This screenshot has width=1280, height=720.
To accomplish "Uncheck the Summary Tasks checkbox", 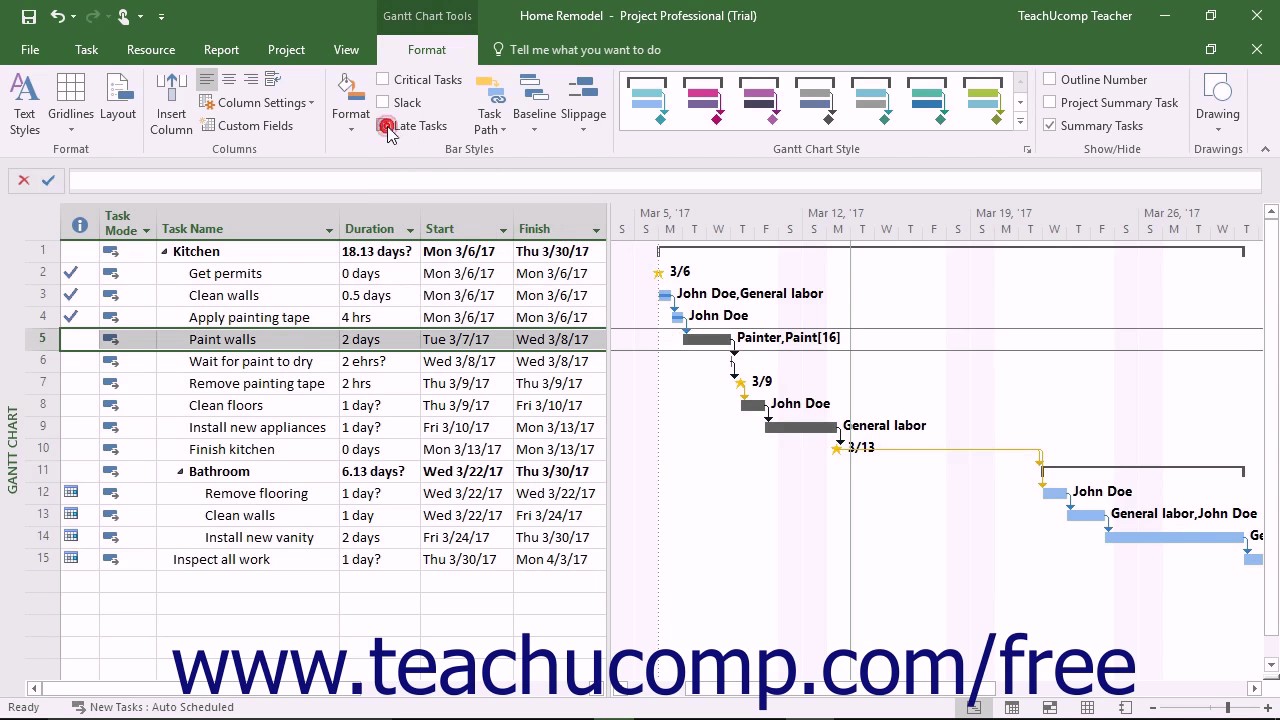I will [x=1049, y=125].
